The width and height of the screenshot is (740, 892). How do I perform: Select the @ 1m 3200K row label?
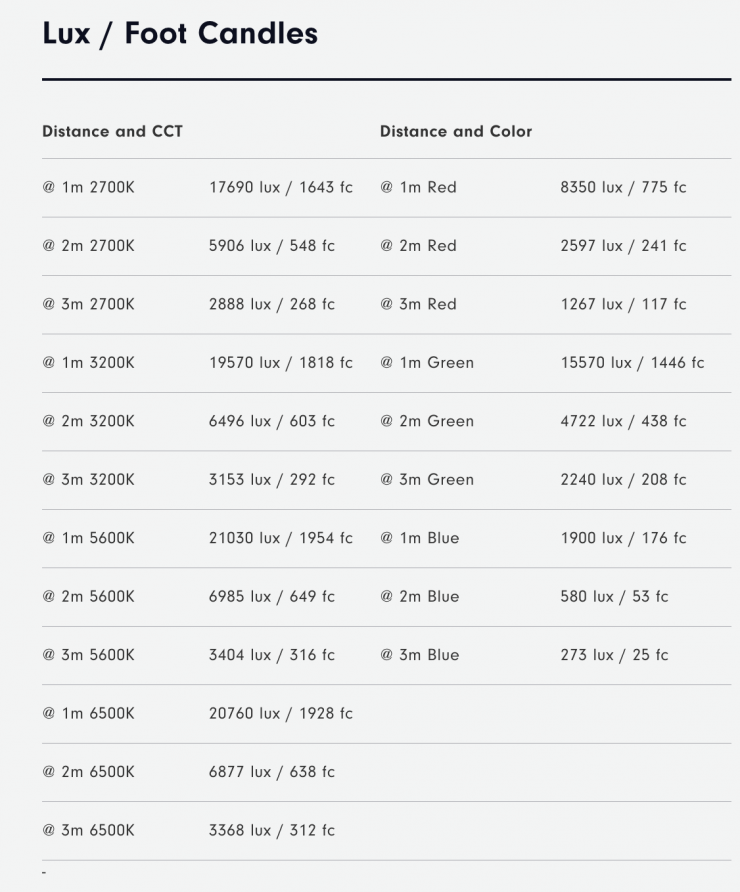click(x=88, y=363)
